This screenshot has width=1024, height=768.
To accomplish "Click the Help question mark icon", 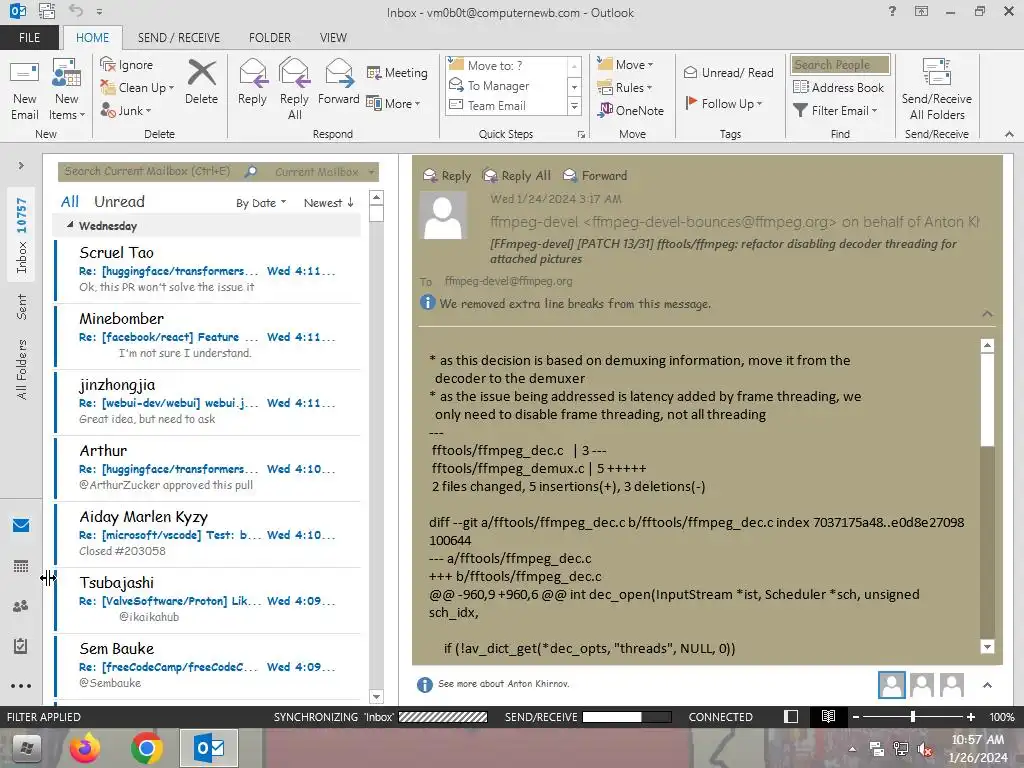I will pyautogui.click(x=892, y=11).
